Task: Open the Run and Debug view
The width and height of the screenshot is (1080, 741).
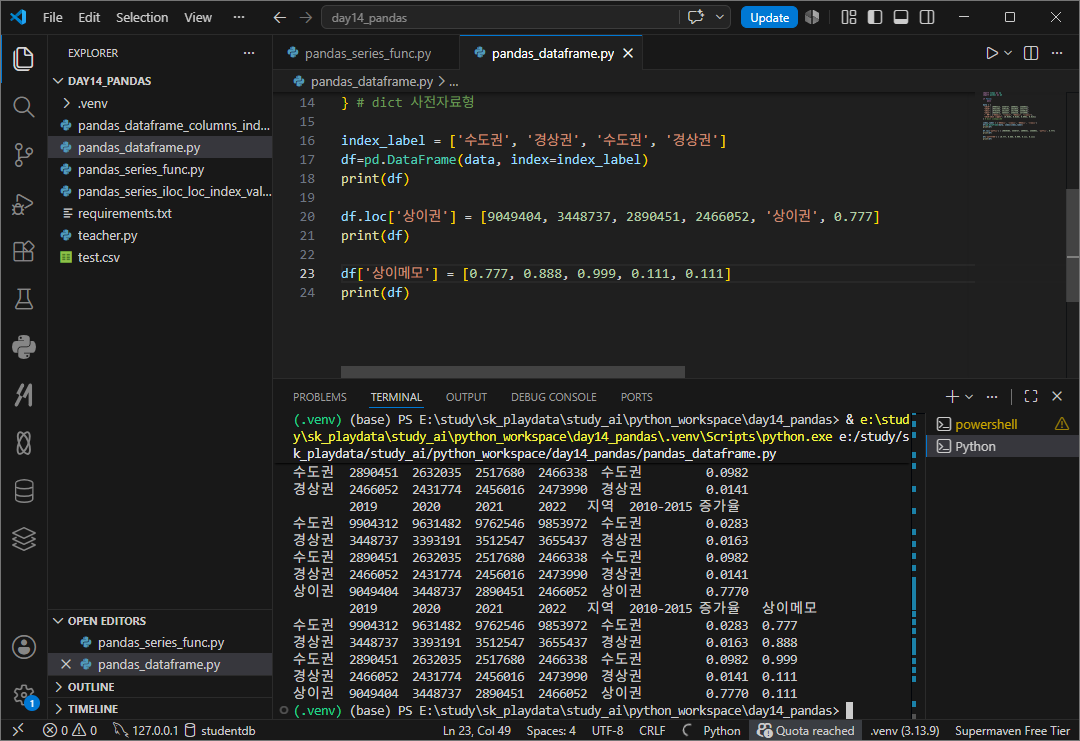Action: point(23,204)
